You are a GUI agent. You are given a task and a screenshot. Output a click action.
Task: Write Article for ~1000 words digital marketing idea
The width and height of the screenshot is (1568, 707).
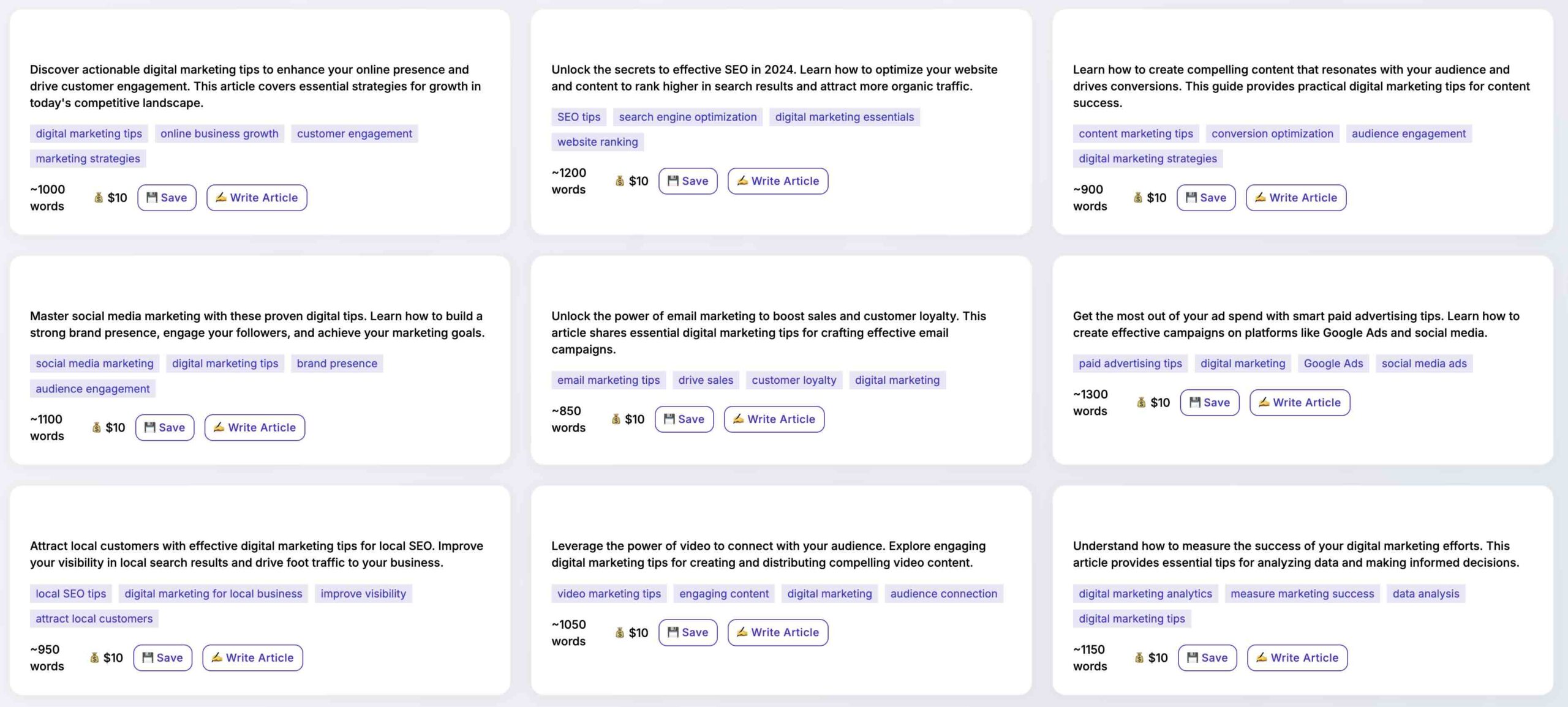(x=257, y=198)
